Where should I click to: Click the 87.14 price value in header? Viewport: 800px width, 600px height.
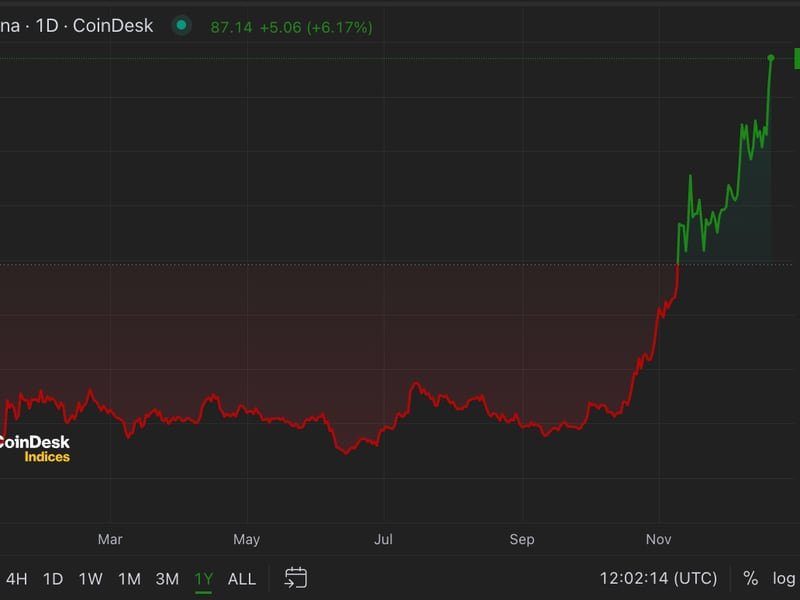230,27
